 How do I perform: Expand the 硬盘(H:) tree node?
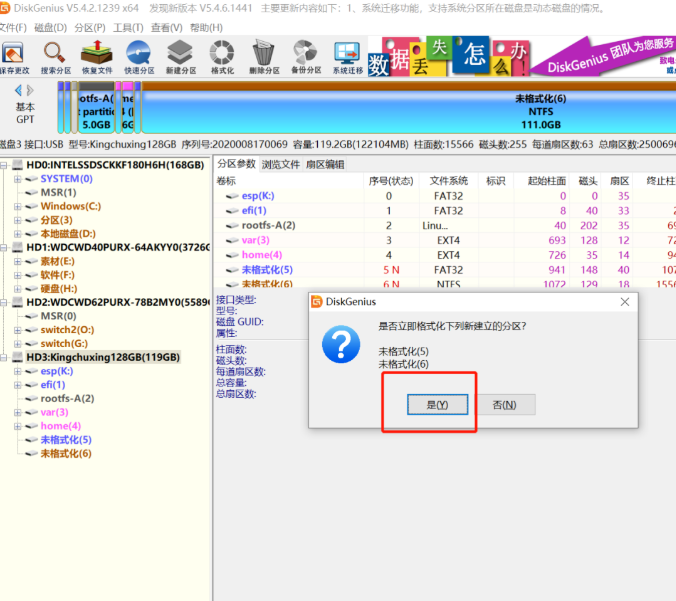(18, 289)
